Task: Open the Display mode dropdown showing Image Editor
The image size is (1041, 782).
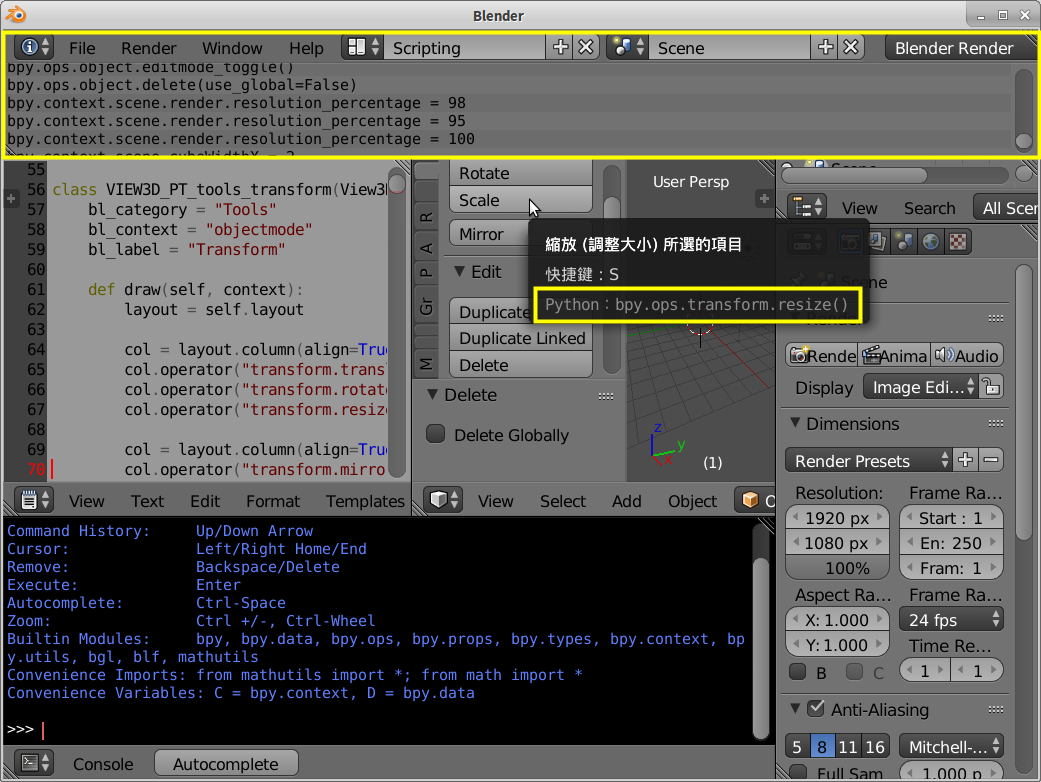Action: point(919,386)
